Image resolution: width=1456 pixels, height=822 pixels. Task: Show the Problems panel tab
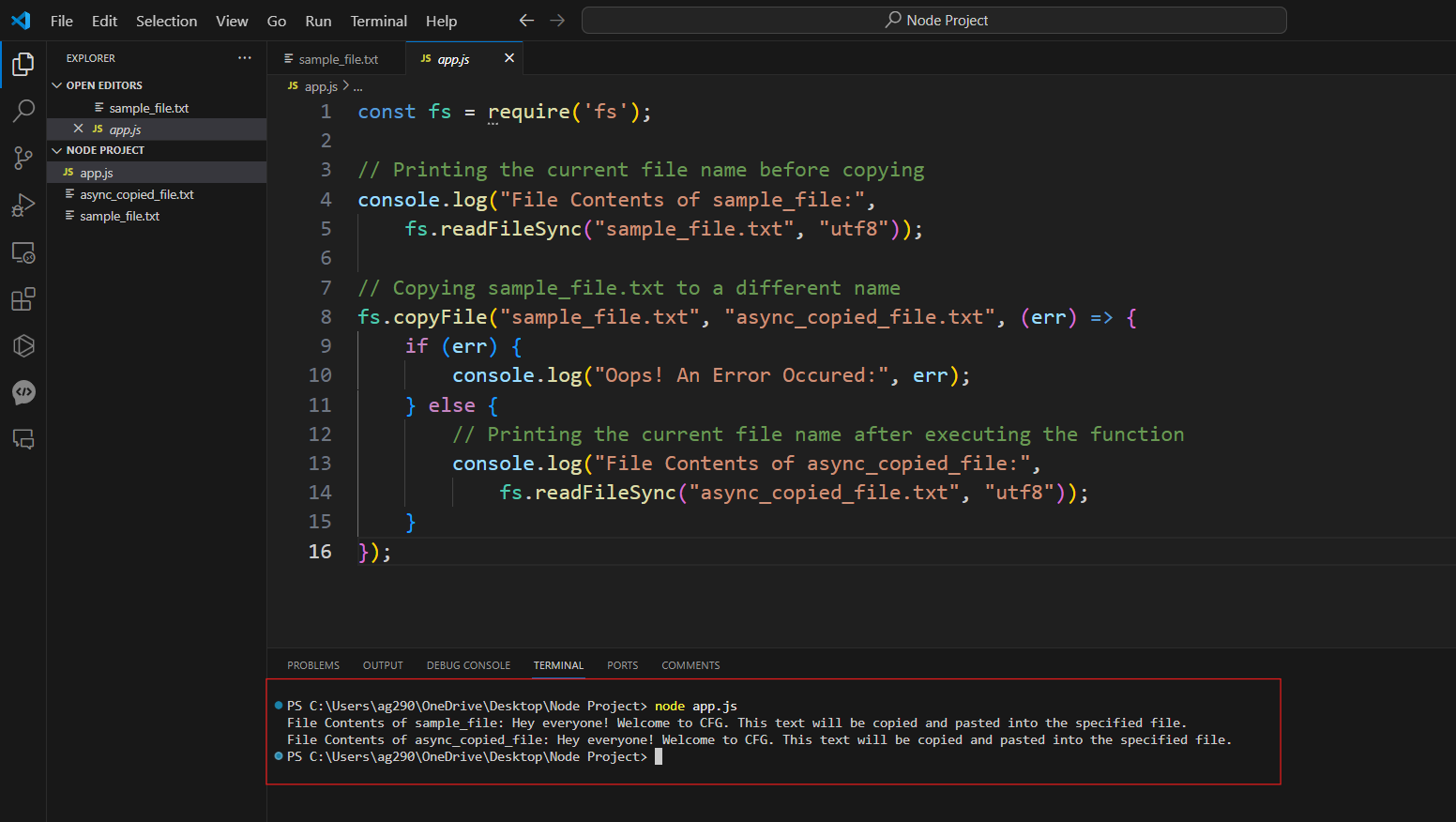tap(313, 665)
